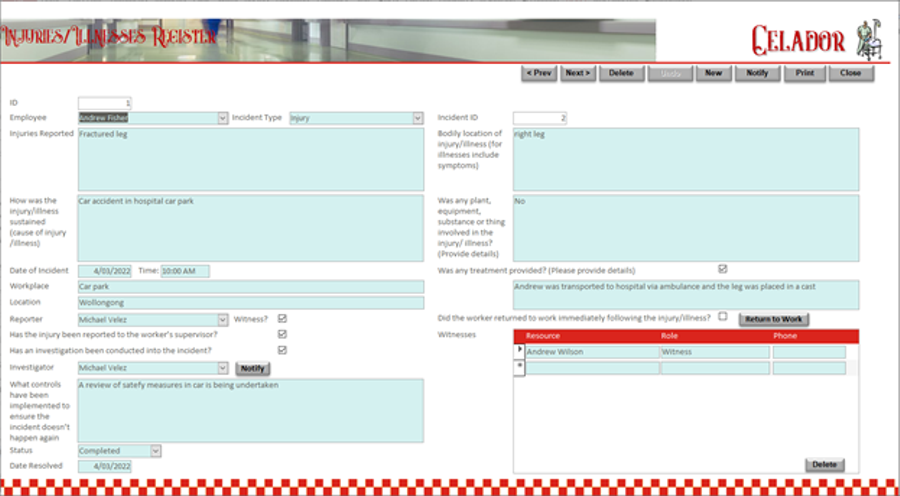Go to the previous record with Prev
The image size is (900, 496).
[x=539, y=73]
